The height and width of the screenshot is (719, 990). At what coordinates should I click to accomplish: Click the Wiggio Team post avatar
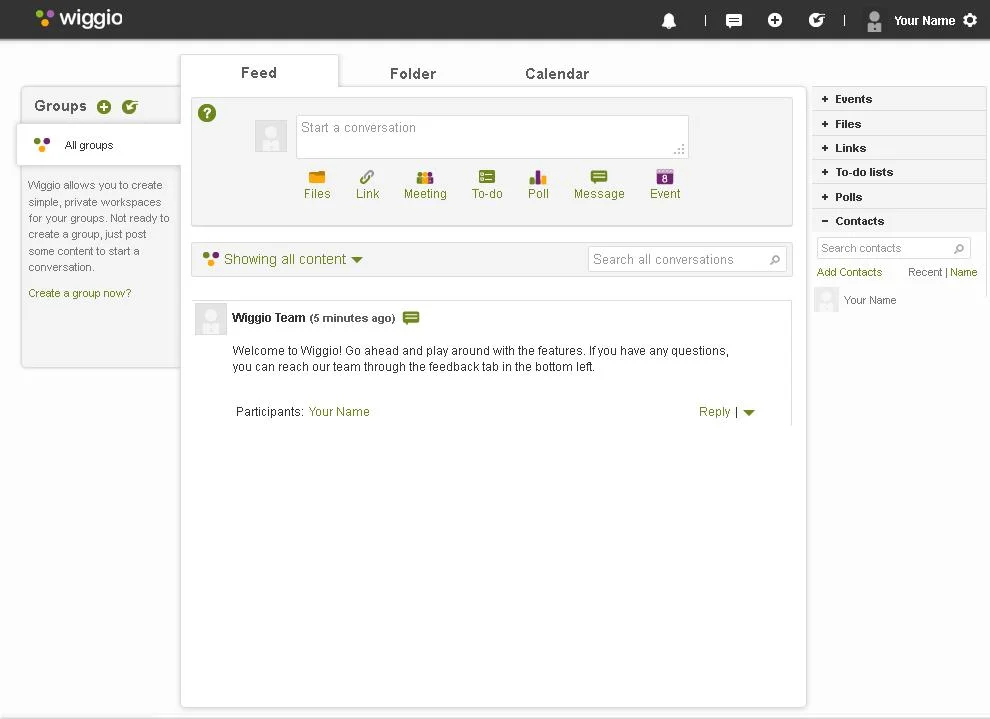211,319
